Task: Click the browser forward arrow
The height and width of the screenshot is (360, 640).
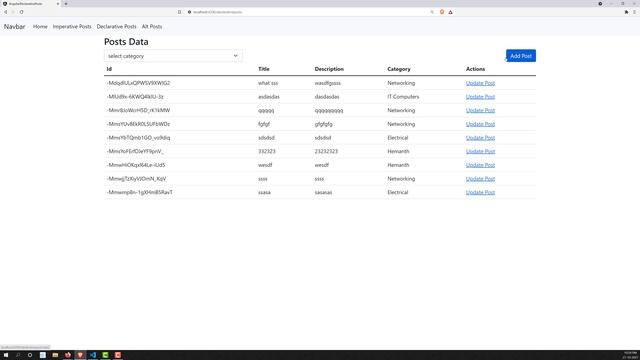Action: coord(13,12)
